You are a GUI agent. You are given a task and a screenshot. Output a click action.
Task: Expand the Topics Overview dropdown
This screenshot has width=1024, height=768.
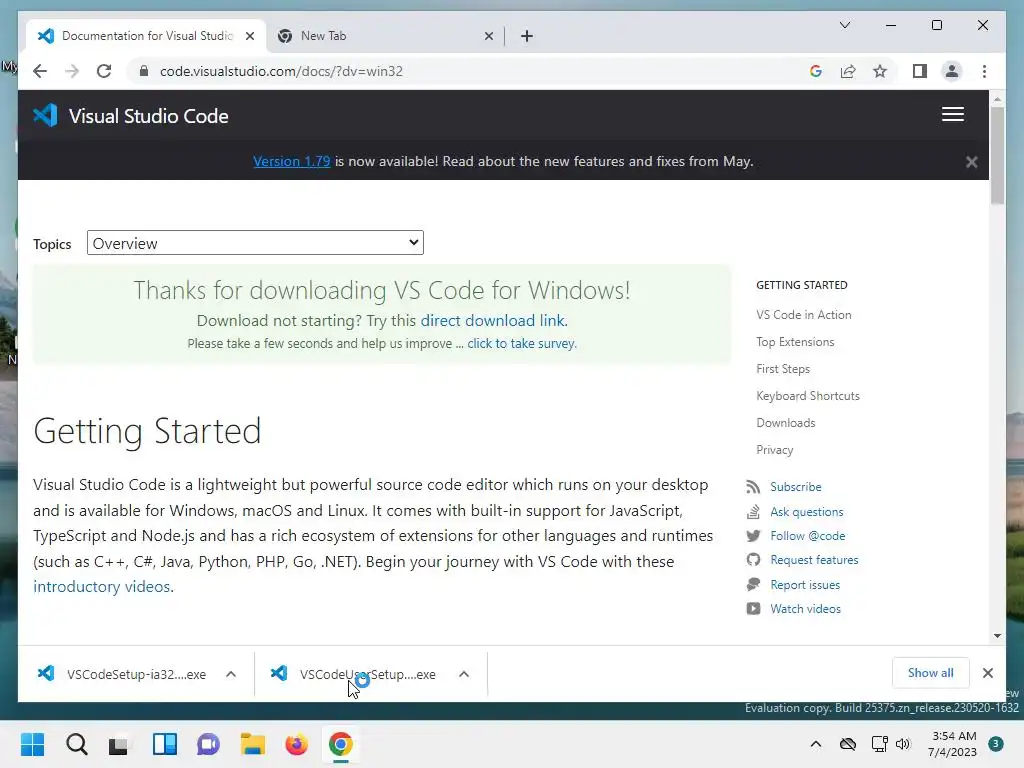(255, 243)
